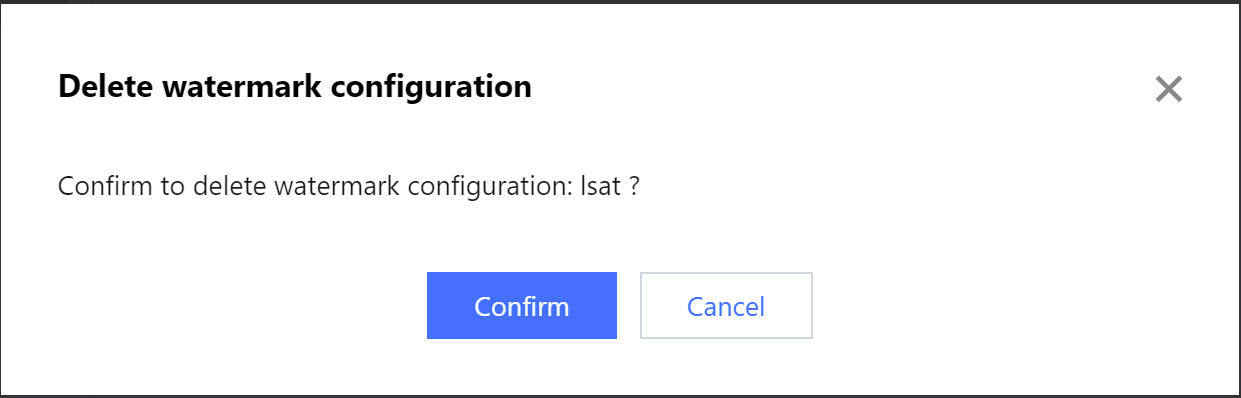Click the gray X icon

(x=1168, y=89)
